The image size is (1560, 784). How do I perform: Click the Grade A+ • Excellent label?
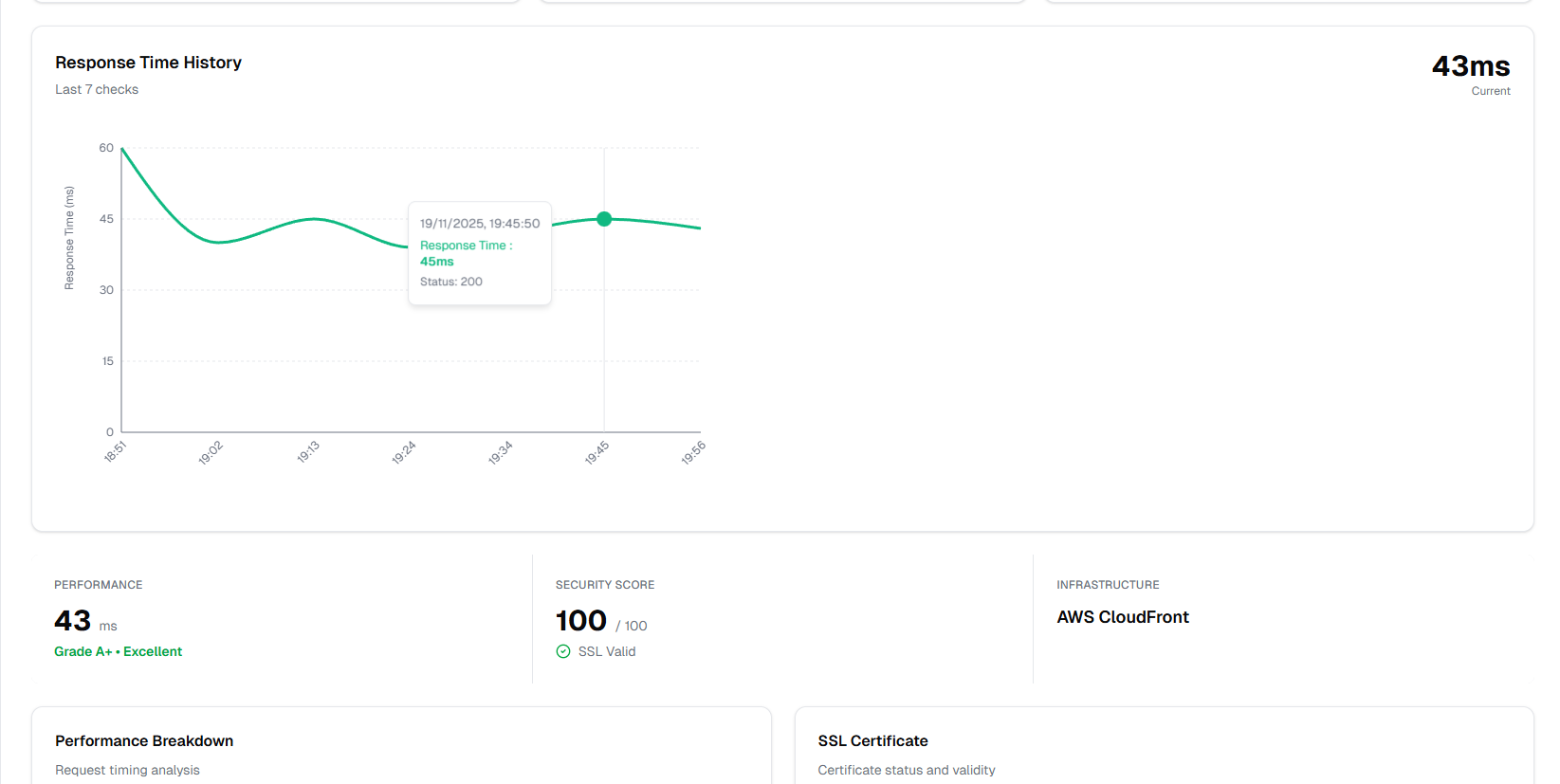tap(118, 651)
